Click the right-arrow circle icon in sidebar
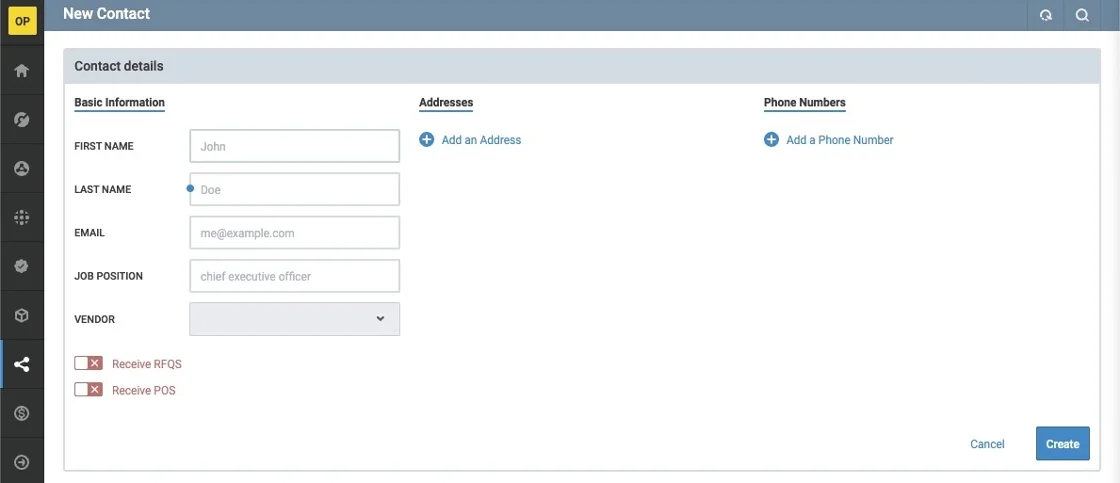1120x483 pixels. click(x=22, y=462)
